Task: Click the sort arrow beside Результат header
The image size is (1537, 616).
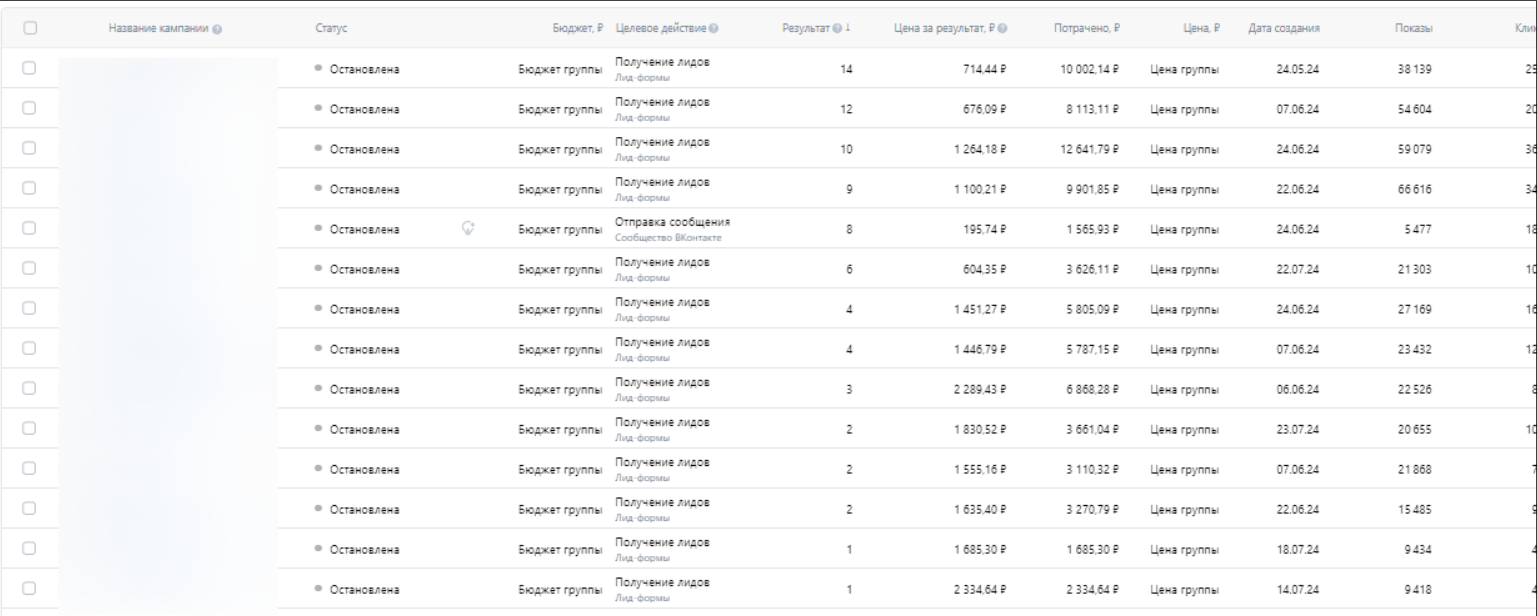Action: coord(849,29)
